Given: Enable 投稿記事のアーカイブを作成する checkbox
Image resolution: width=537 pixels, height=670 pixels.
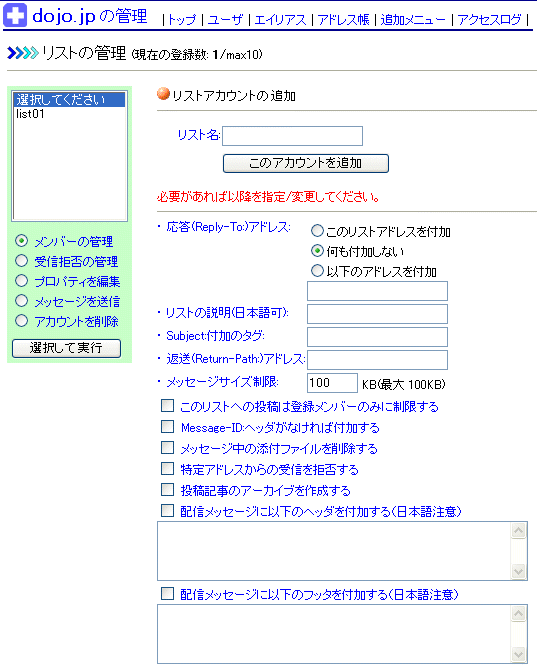Looking at the screenshot, I should pyautogui.click(x=167, y=489).
